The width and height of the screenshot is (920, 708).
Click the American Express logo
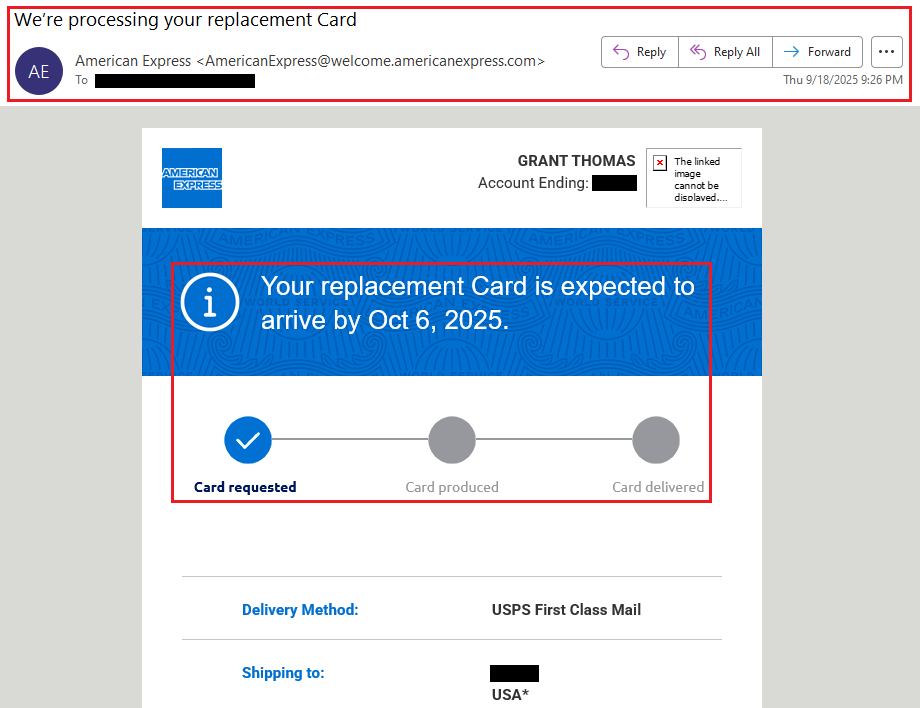[x=192, y=178]
